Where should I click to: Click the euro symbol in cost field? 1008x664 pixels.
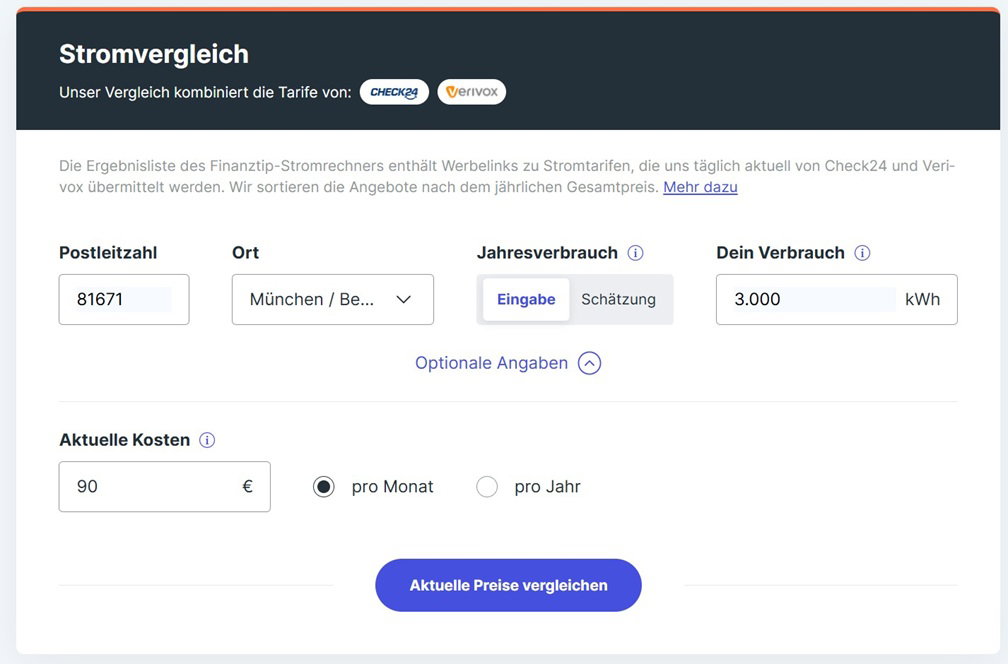[x=248, y=487]
